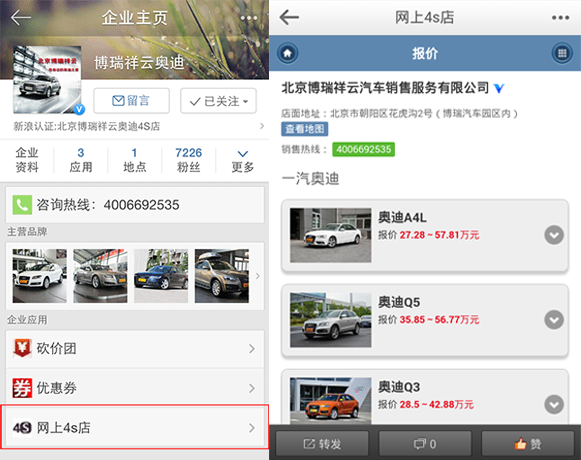The image size is (581, 460).
Task: Select the 奥迪A4L price 27.28~57.81万元
Action: (x=439, y=235)
